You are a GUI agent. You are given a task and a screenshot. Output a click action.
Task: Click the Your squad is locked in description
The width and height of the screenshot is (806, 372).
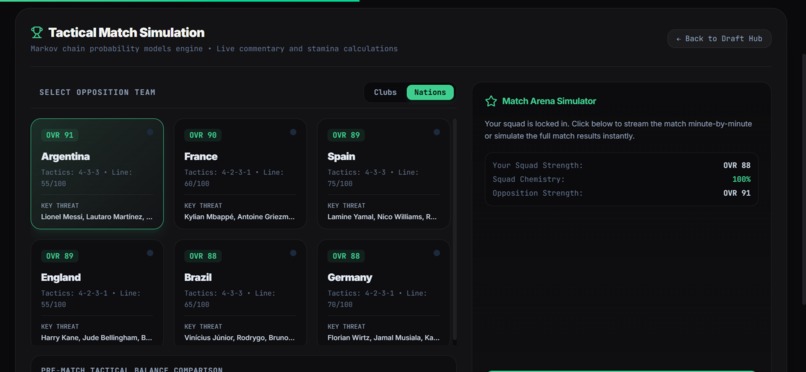pyautogui.click(x=618, y=130)
